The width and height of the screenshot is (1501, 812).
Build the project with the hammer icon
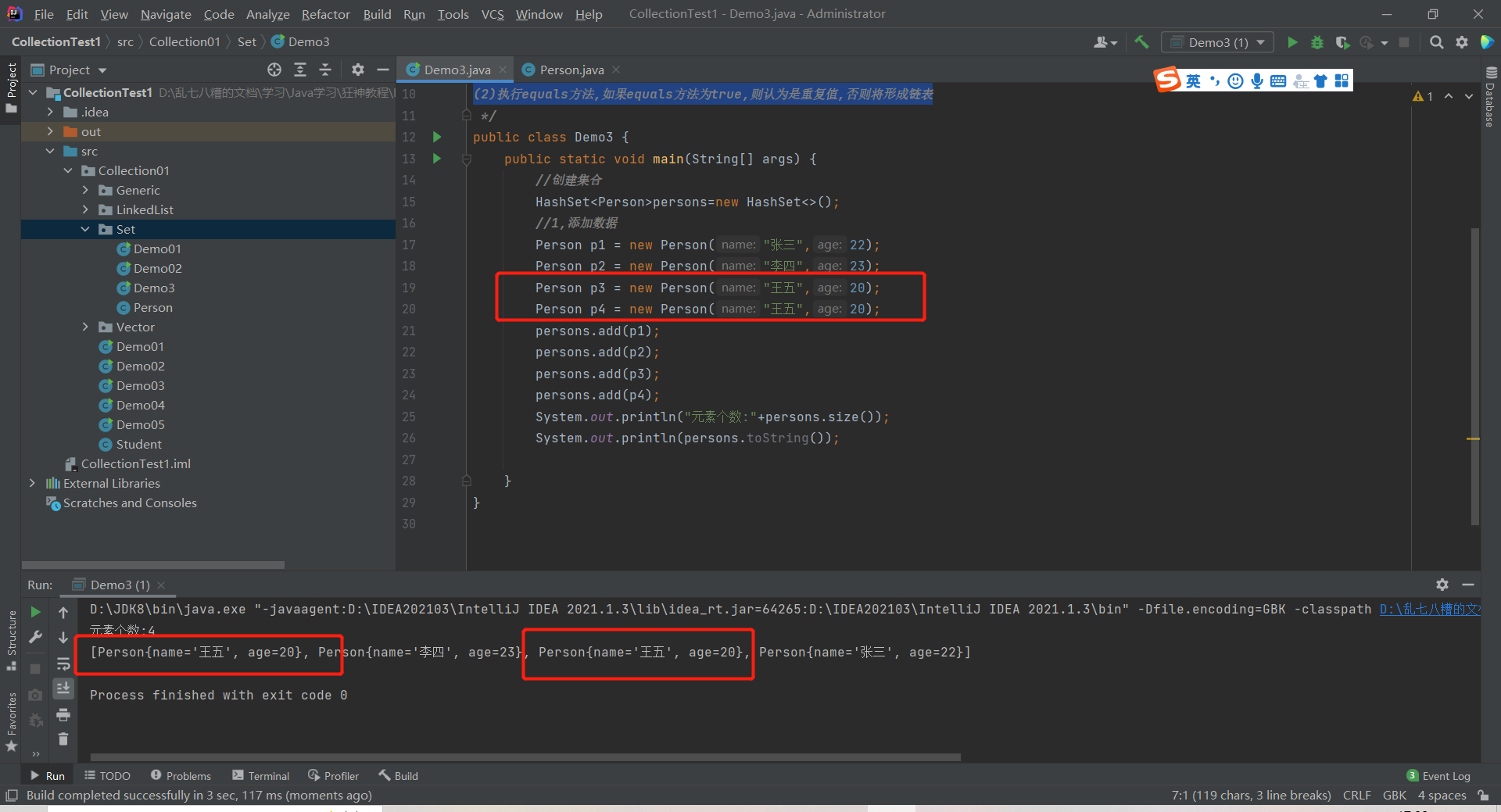click(1141, 42)
